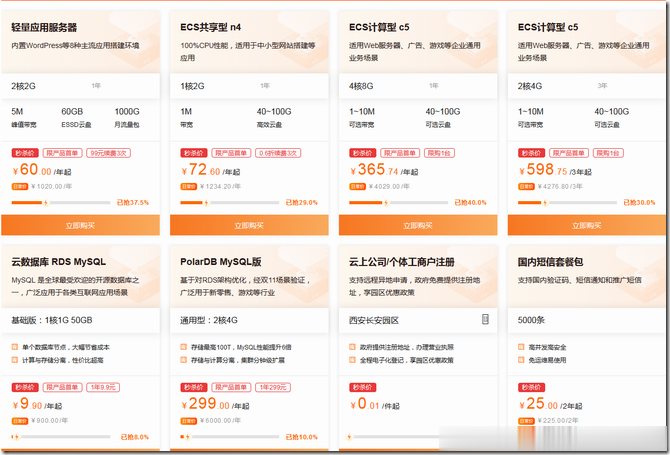The image size is (670, 455).
Task: Click the 1年9.9元 tag
Action: click(x=103, y=387)
